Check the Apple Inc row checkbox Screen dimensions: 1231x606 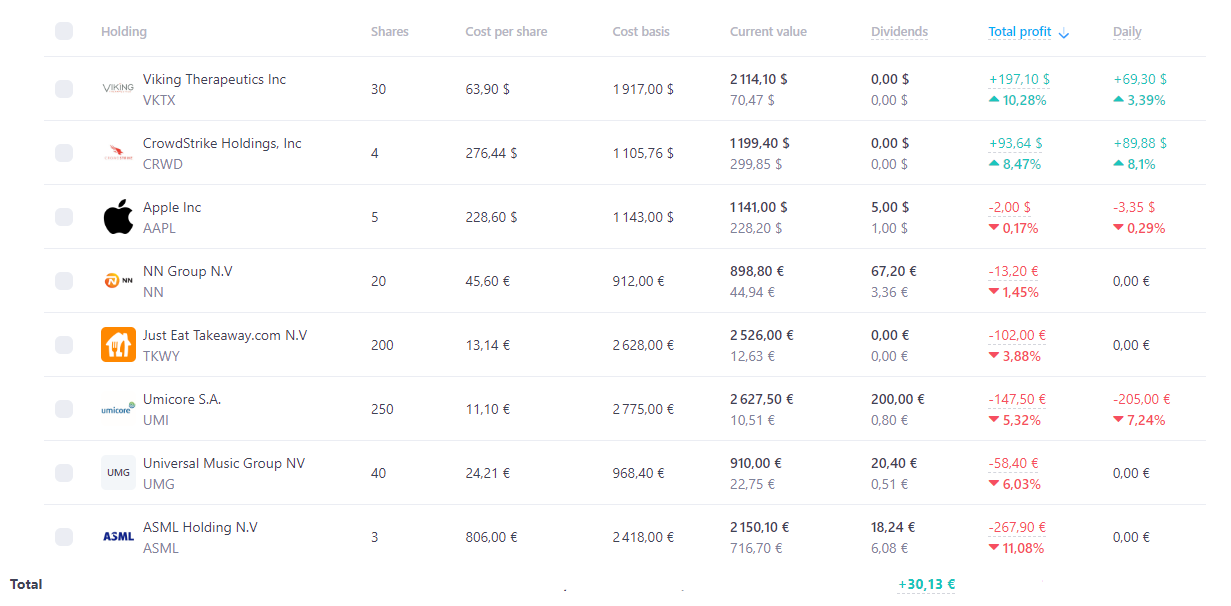point(64,217)
